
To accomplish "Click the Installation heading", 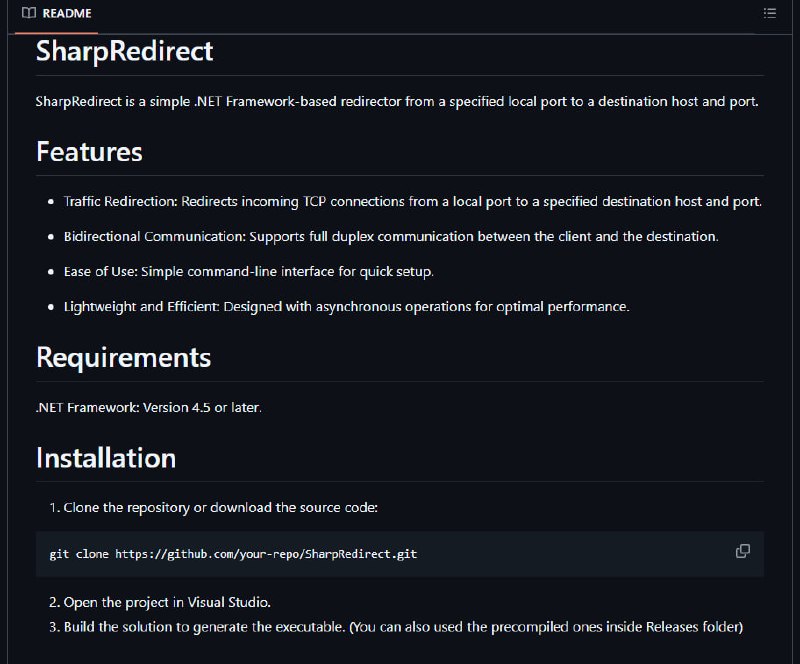I will [x=106, y=458].
